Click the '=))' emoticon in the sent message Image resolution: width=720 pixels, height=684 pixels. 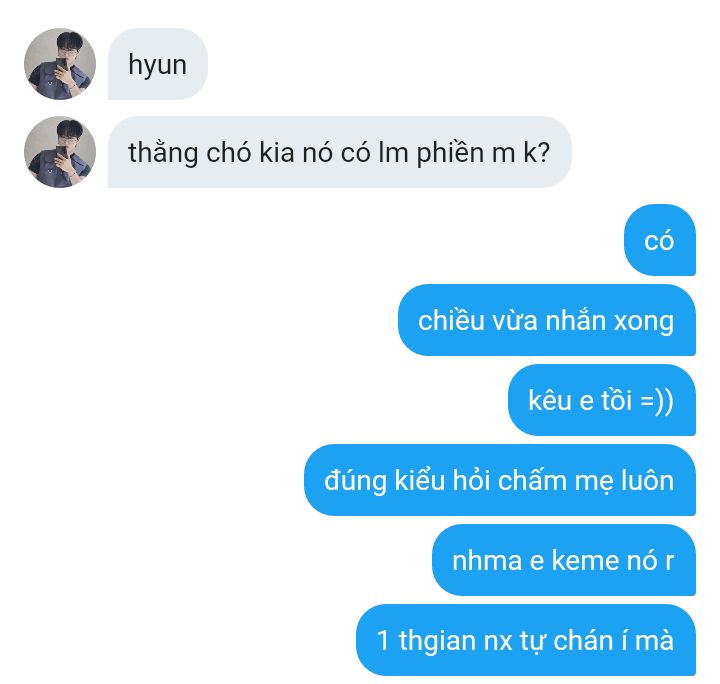coord(657,401)
